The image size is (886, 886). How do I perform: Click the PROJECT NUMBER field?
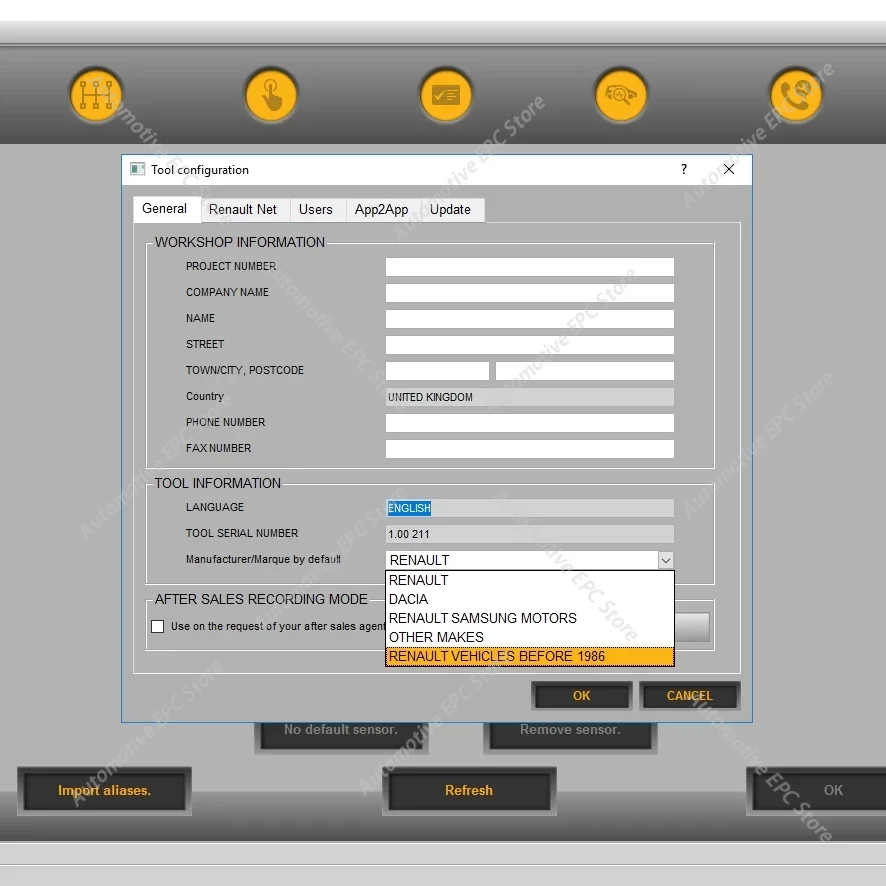pyautogui.click(x=529, y=267)
